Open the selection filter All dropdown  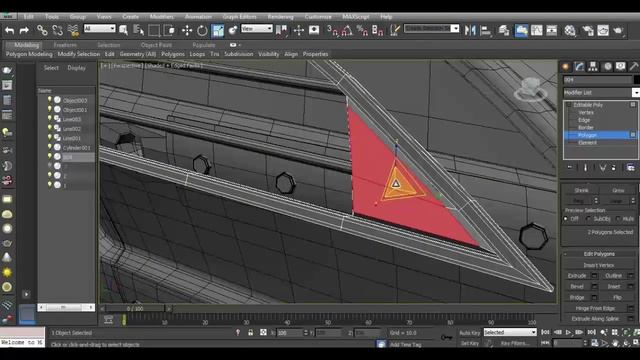point(100,29)
